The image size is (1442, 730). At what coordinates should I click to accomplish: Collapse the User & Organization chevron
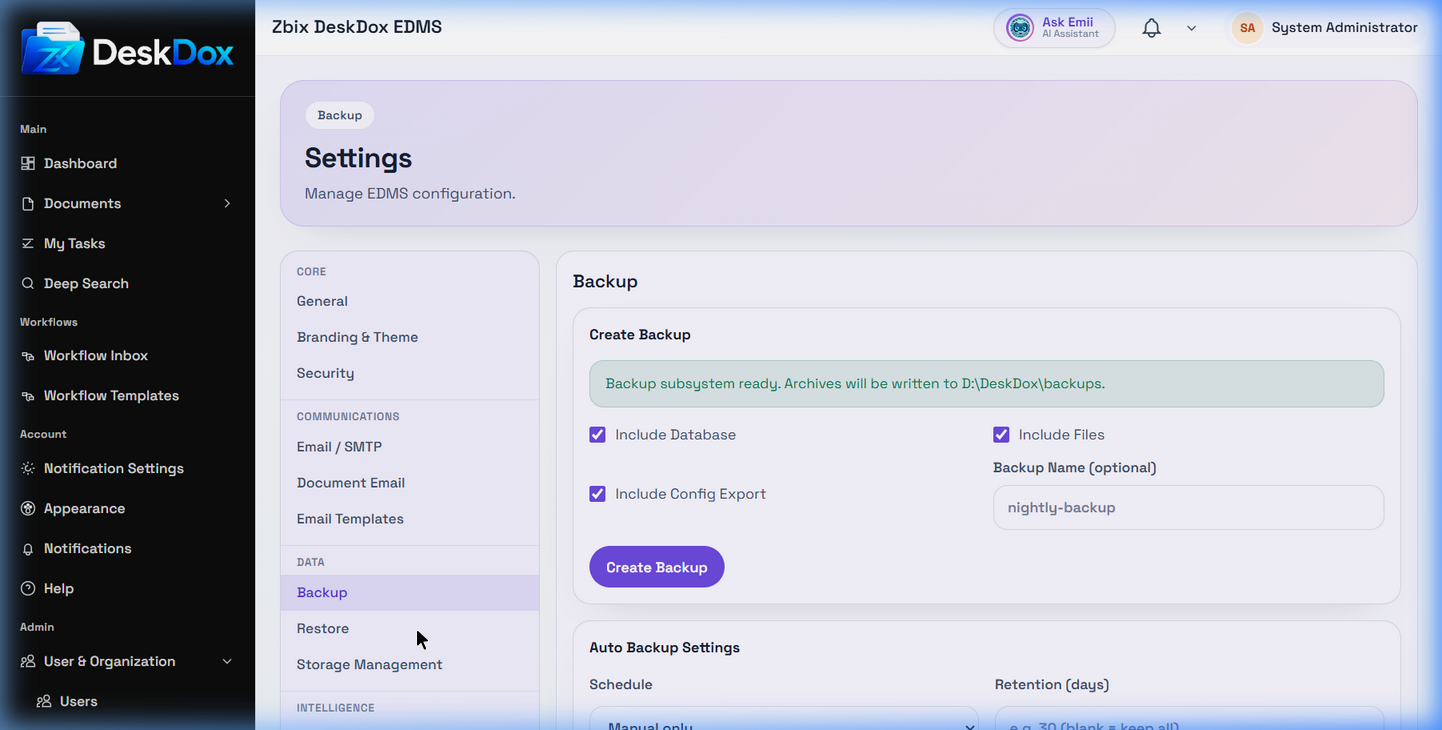227,661
